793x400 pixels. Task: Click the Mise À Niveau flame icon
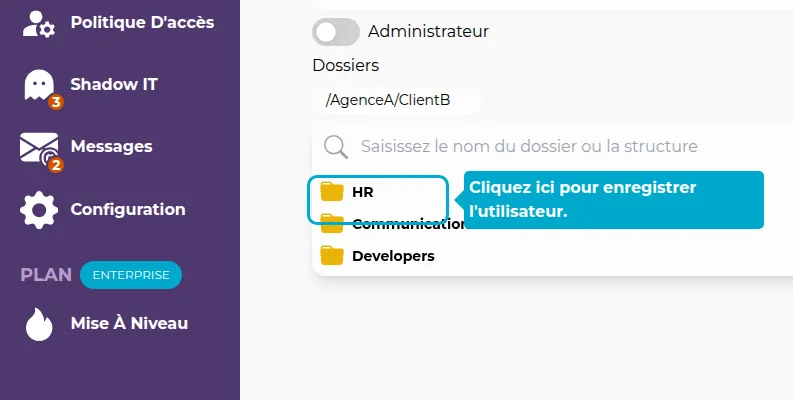[39, 324]
